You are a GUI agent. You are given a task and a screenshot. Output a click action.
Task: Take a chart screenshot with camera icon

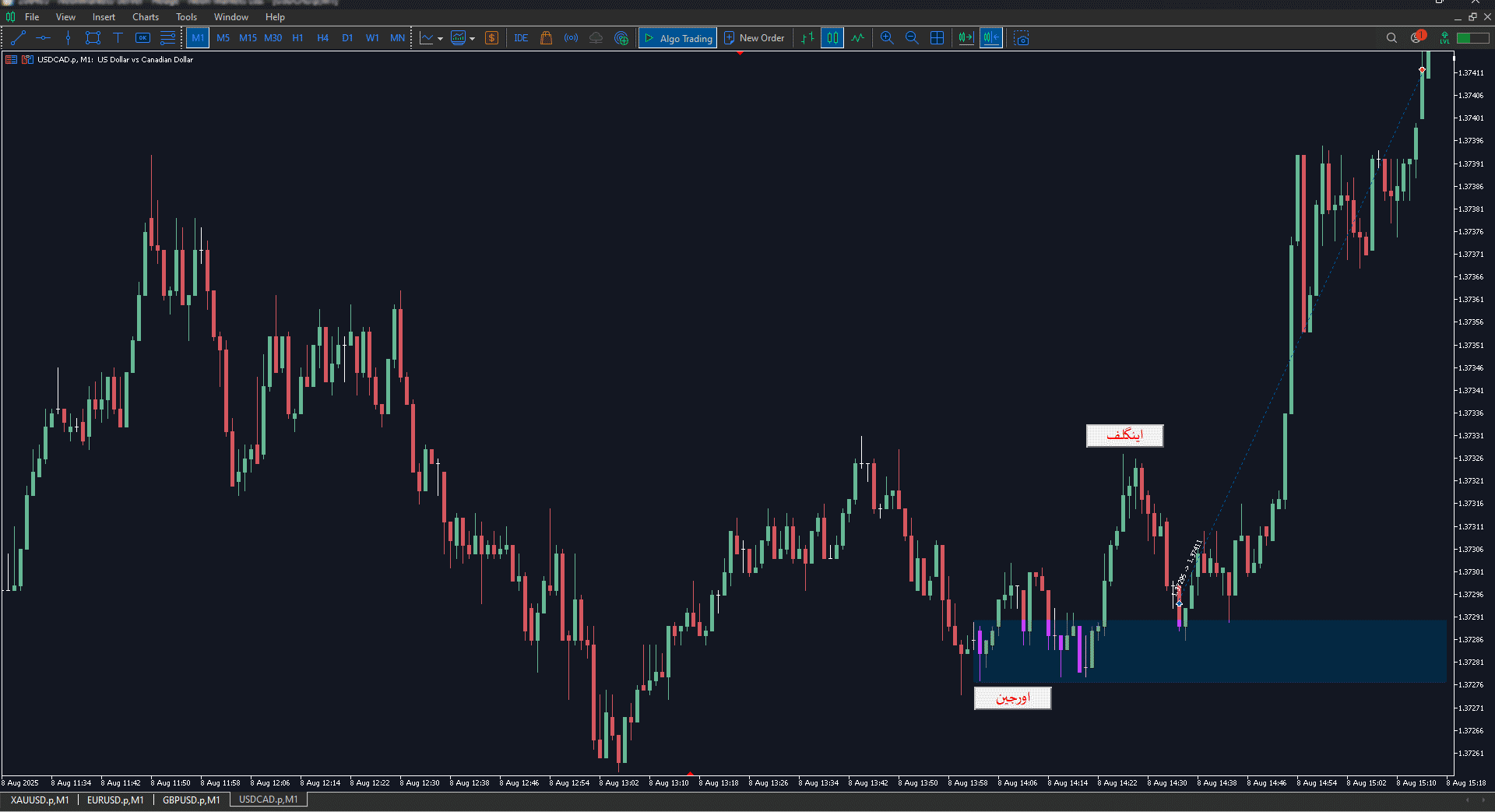coord(1022,38)
